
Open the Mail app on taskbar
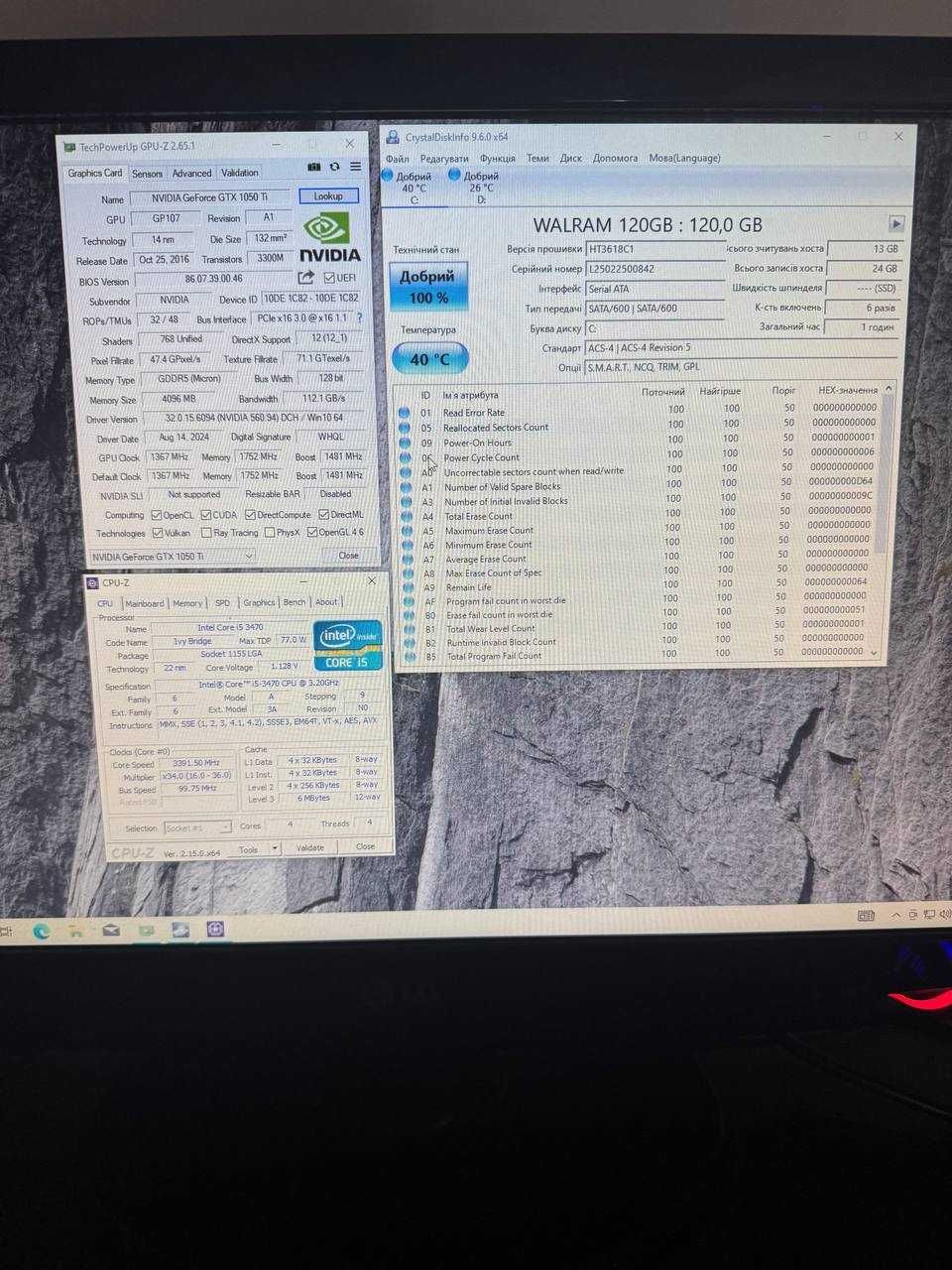111,931
